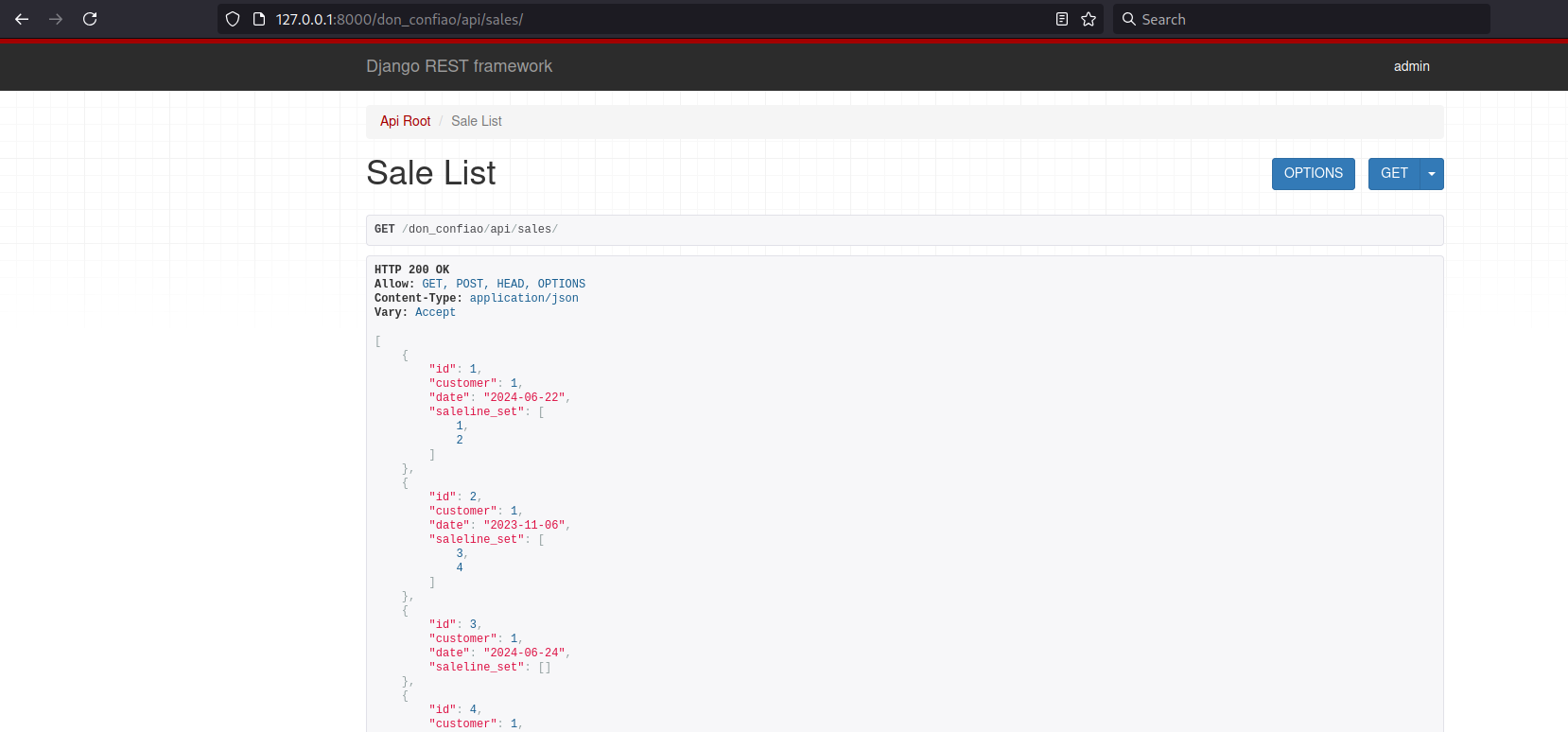
Task: Toggle reader view in address bar
Action: pyautogui.click(x=1062, y=19)
